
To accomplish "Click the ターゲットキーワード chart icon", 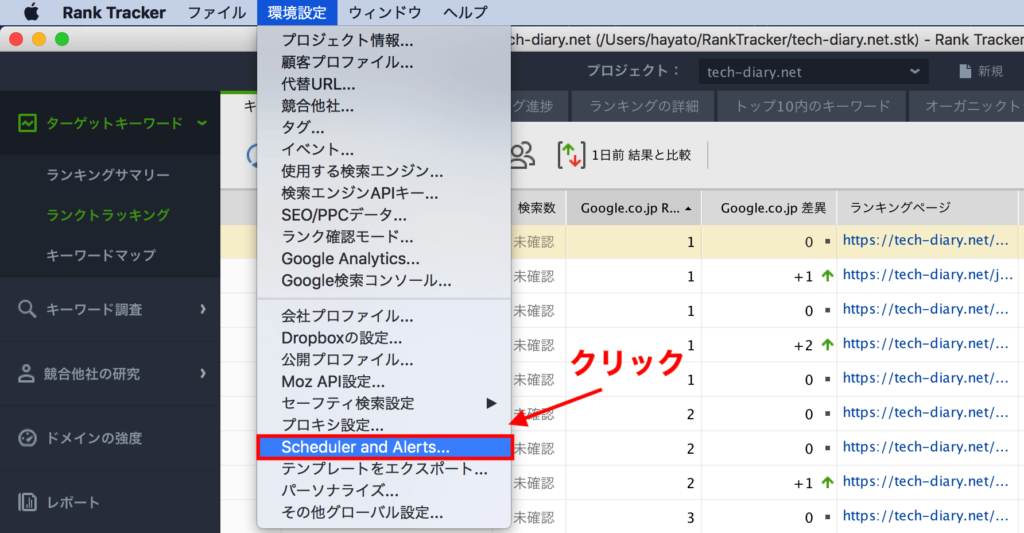I will click(x=27, y=123).
